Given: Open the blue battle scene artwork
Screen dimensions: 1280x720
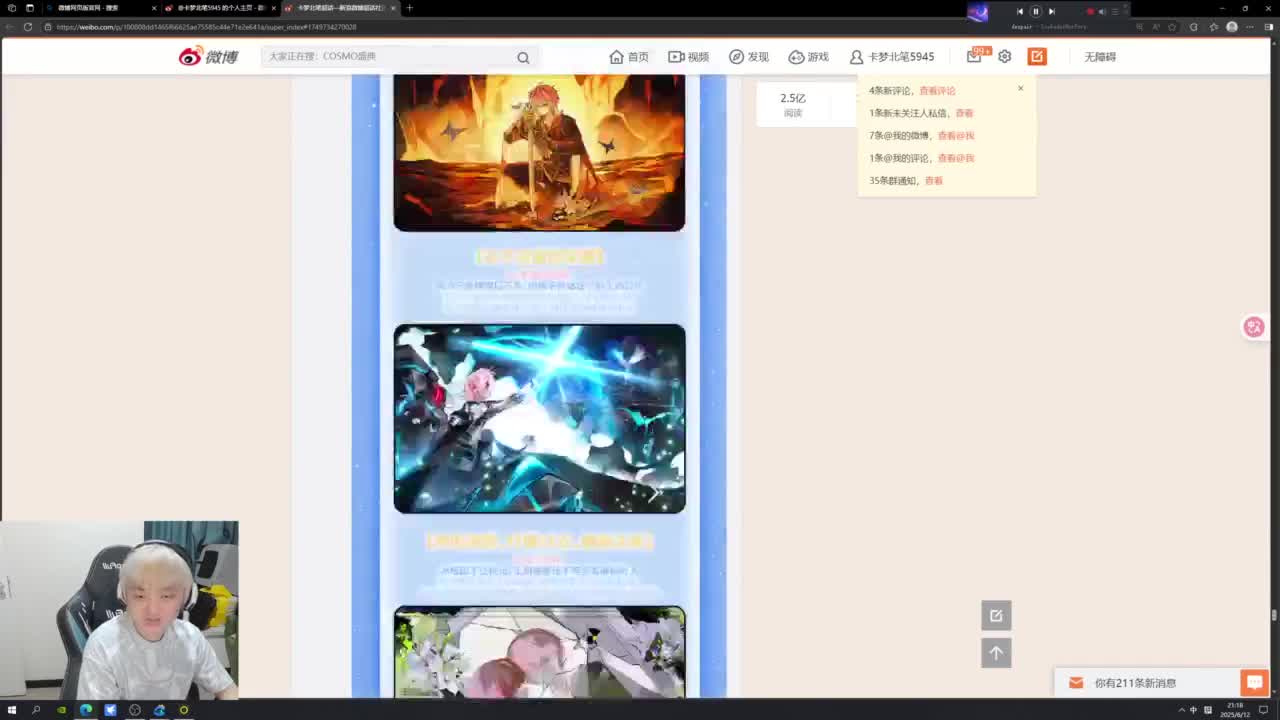Looking at the screenshot, I should pos(539,418).
